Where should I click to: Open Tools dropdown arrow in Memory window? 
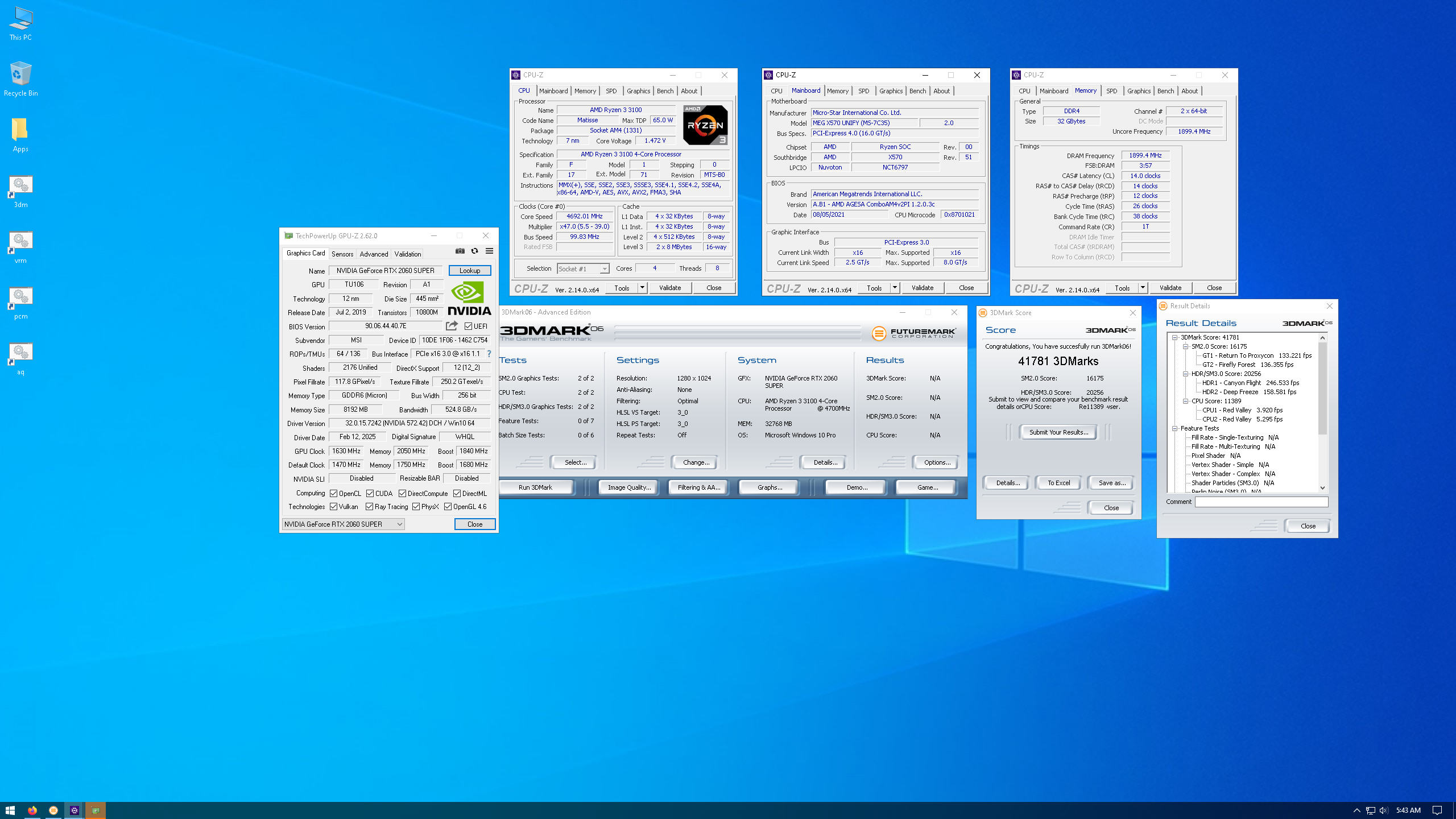pos(1143,288)
